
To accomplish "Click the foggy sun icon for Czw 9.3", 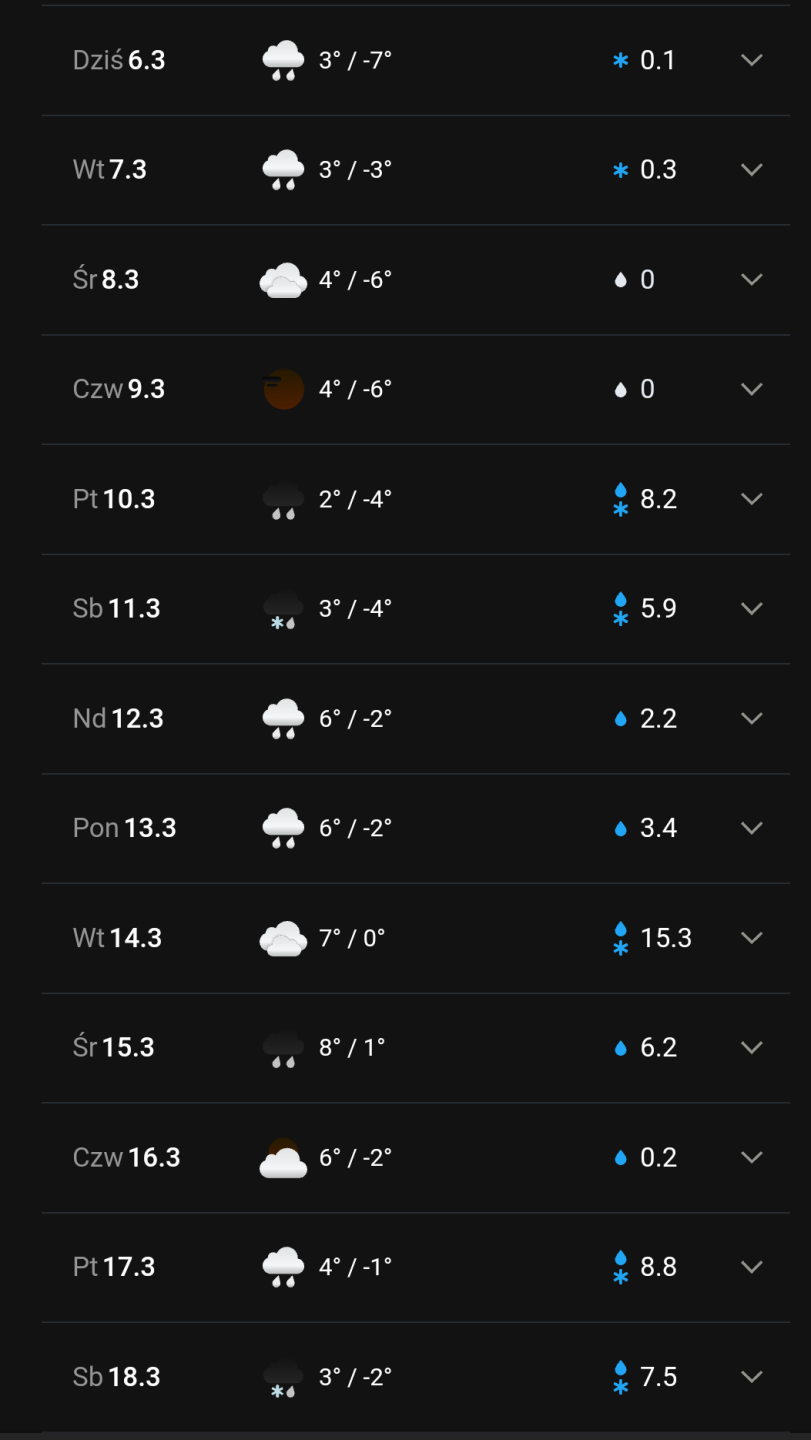I will (283, 389).
